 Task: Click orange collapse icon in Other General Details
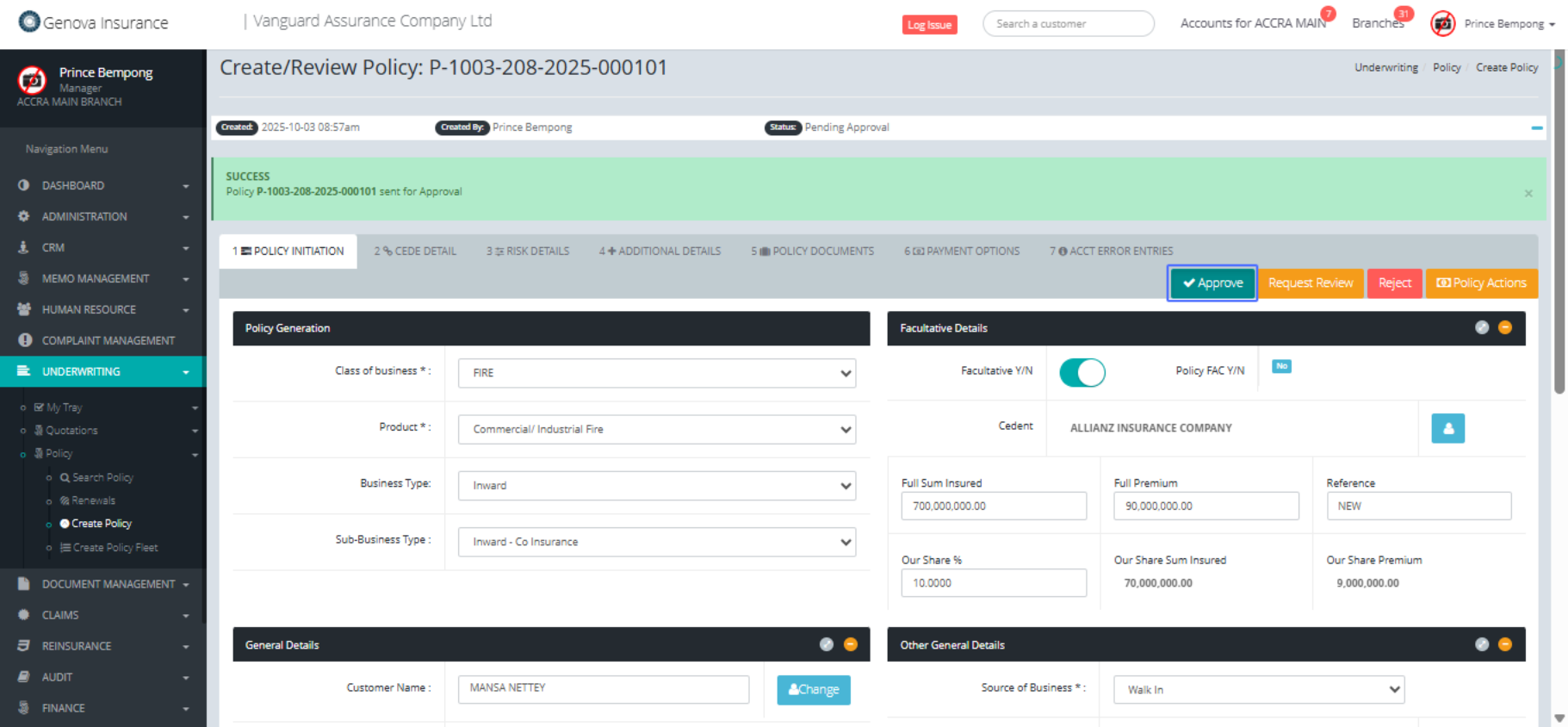pyautogui.click(x=1504, y=644)
